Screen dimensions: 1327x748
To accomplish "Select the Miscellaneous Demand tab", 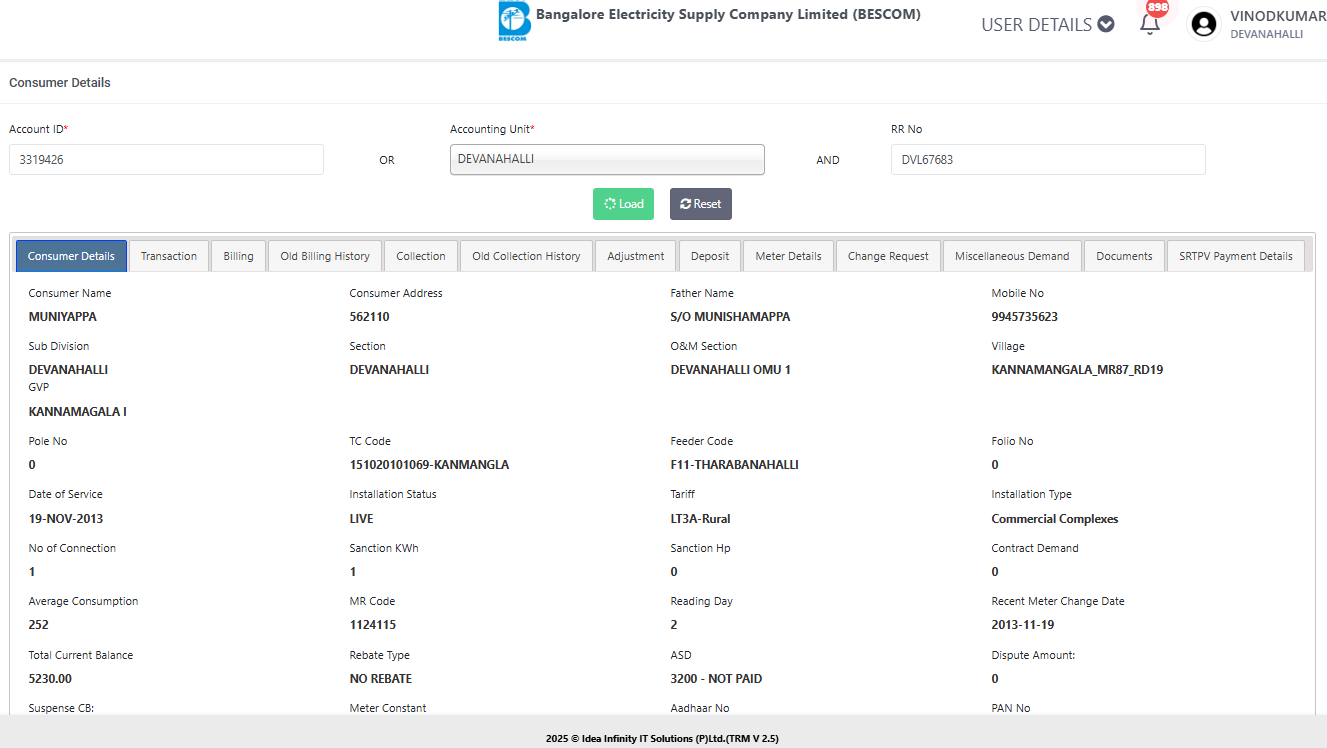I will [x=1012, y=256].
